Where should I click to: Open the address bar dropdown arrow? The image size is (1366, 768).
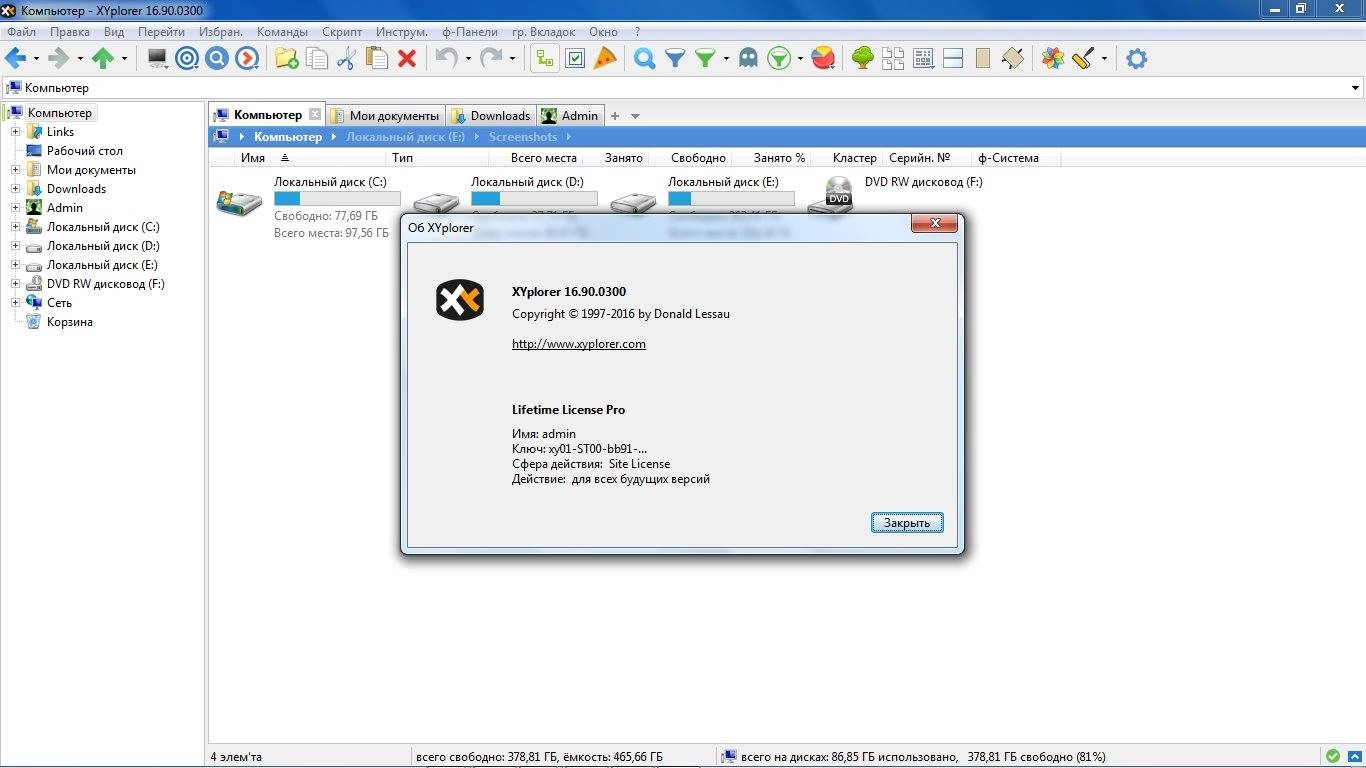[x=1356, y=88]
